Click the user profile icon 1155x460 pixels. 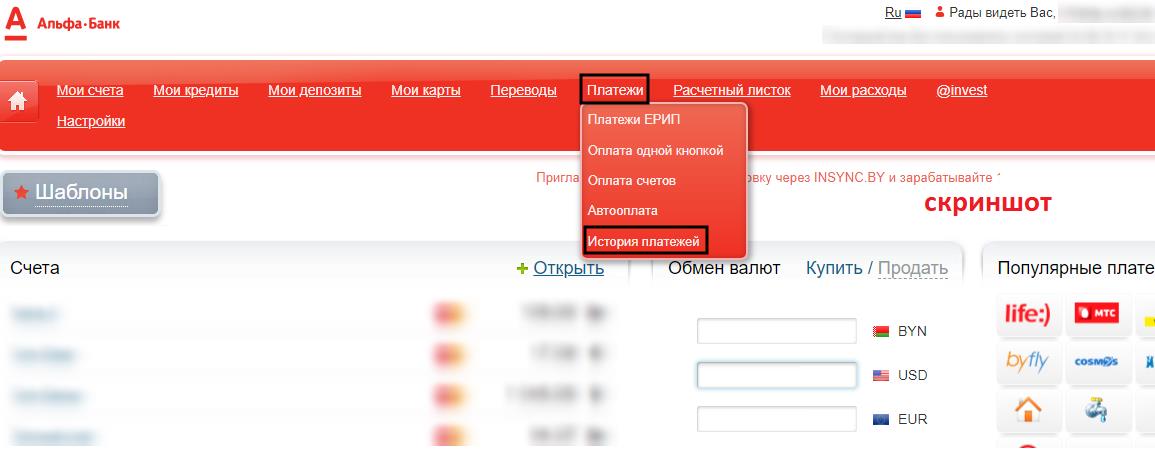pos(939,12)
